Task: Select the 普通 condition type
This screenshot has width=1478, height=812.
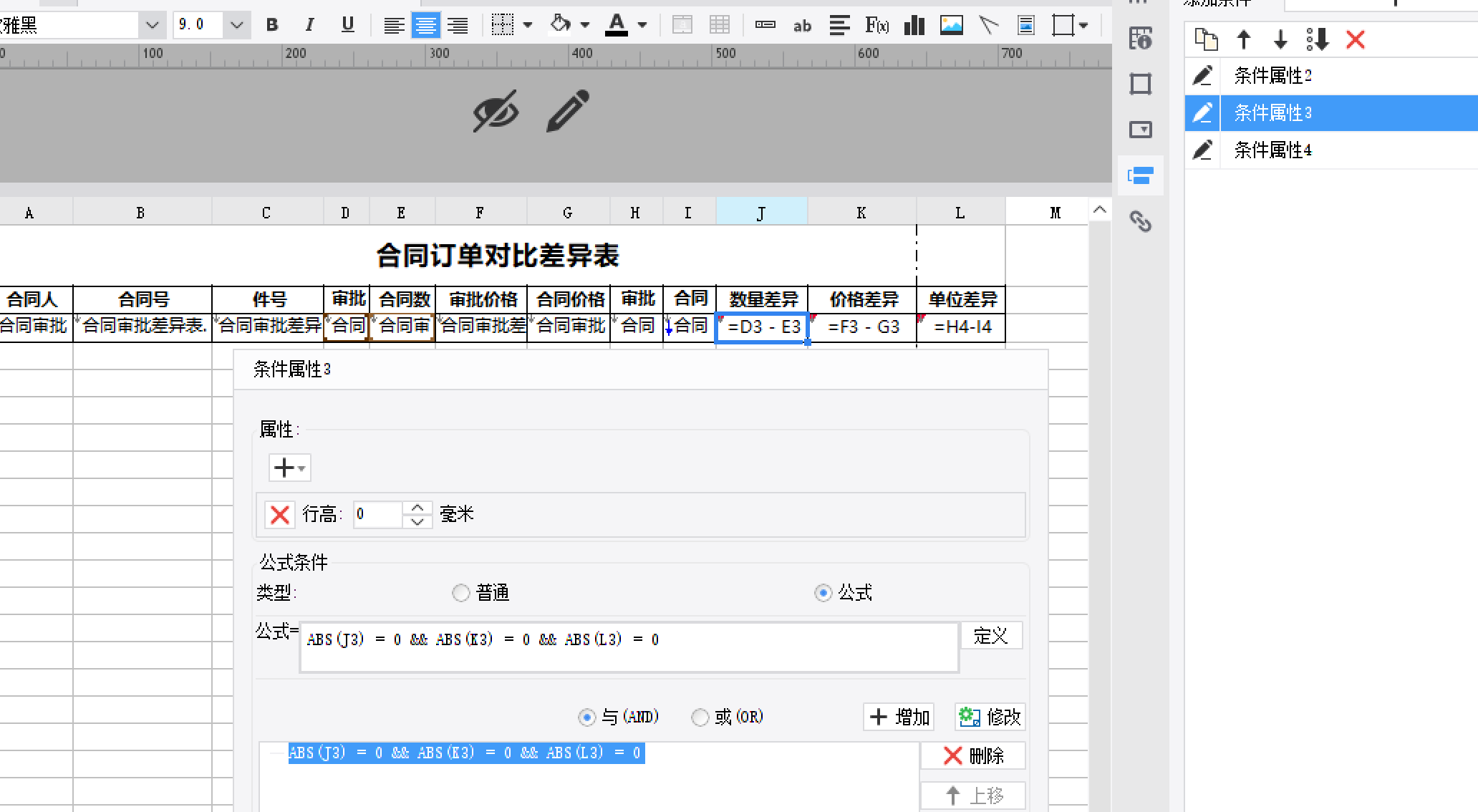Action: point(461,593)
